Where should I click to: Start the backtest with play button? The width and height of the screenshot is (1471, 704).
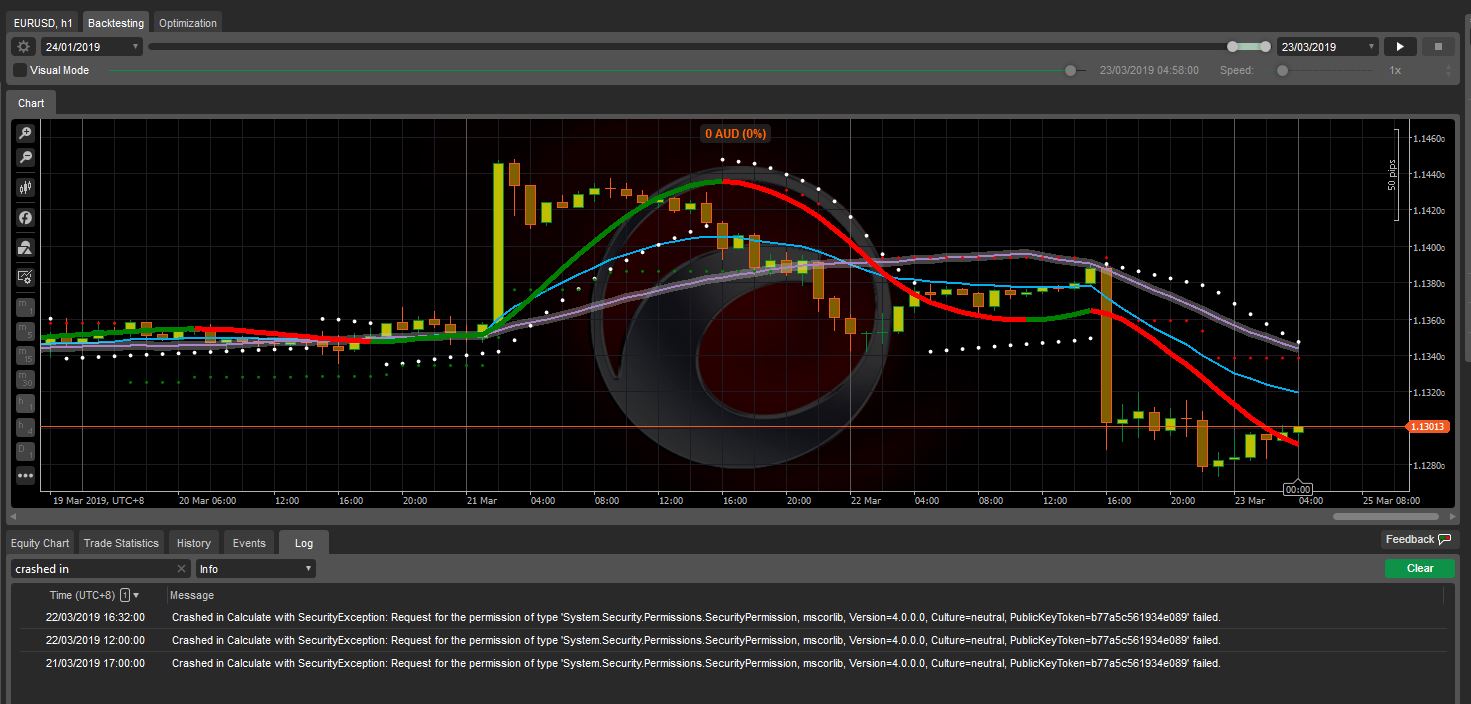click(1400, 46)
